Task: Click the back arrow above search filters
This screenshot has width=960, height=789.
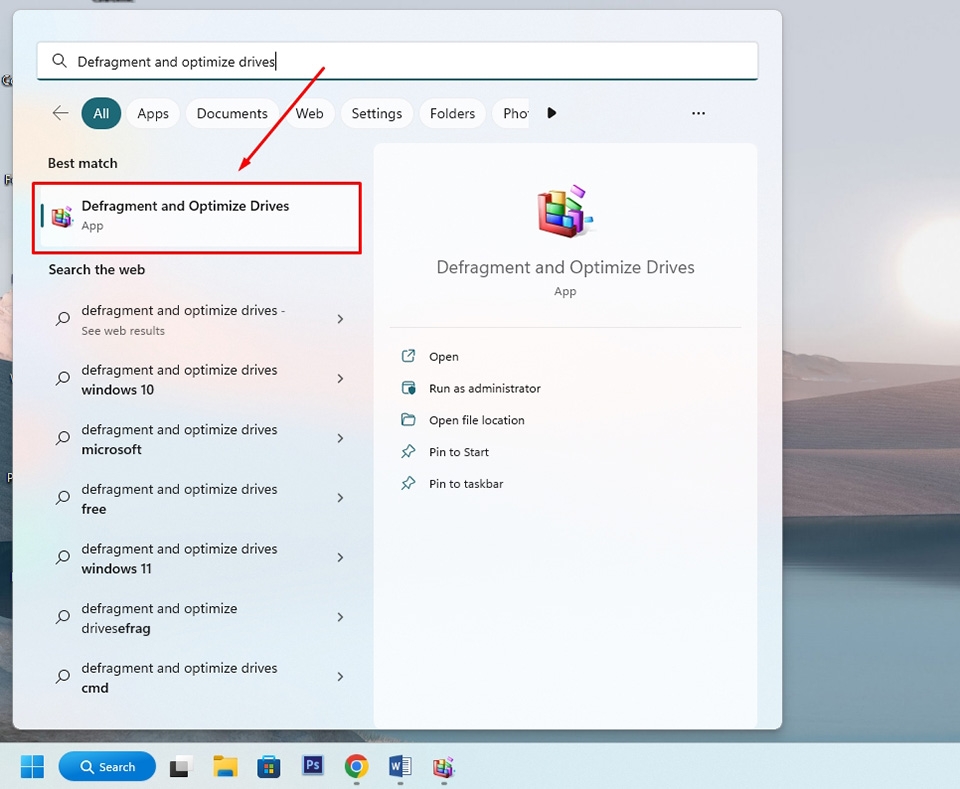Action: [60, 113]
